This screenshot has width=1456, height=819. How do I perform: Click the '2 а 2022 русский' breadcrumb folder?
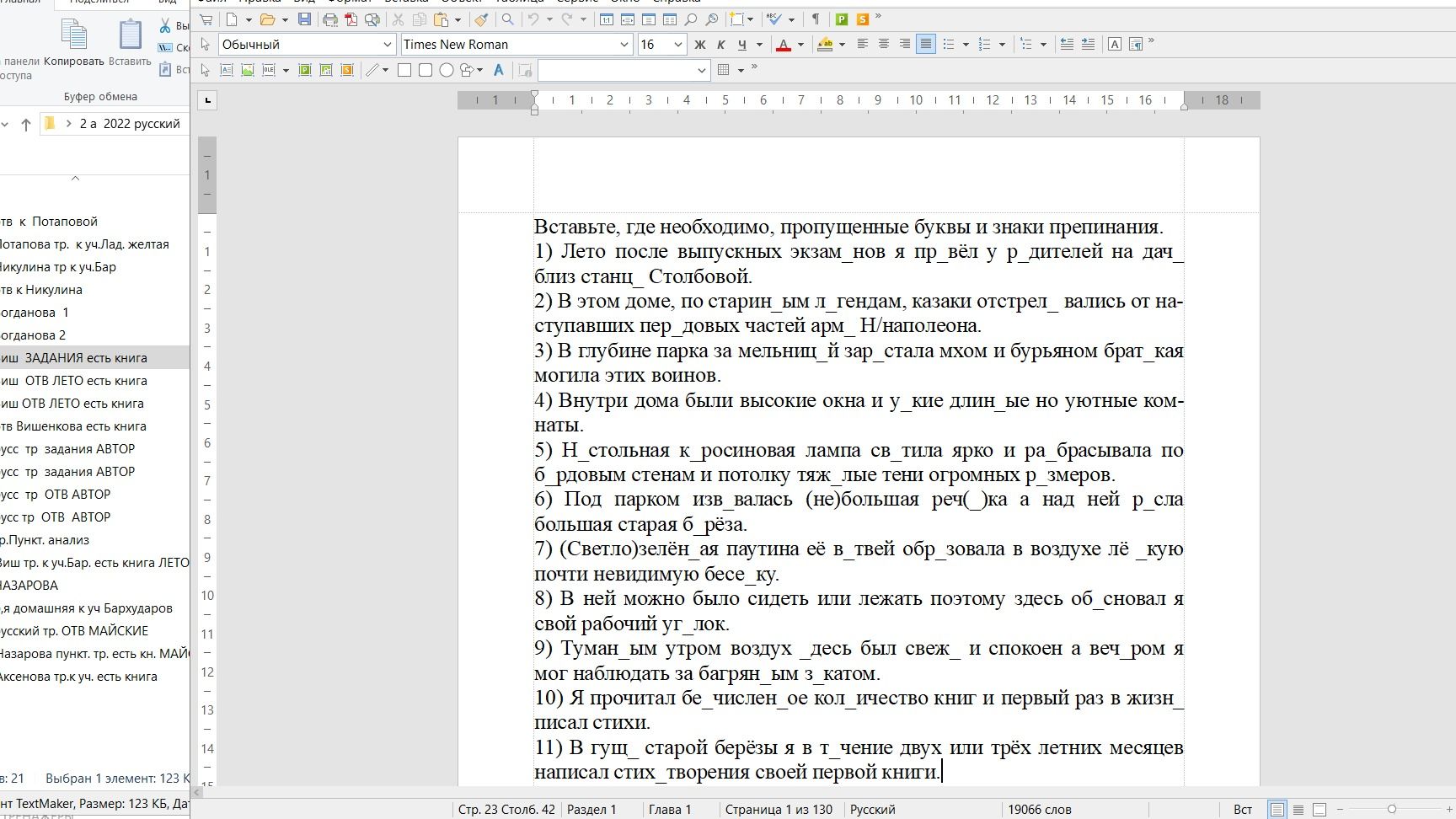[130, 124]
